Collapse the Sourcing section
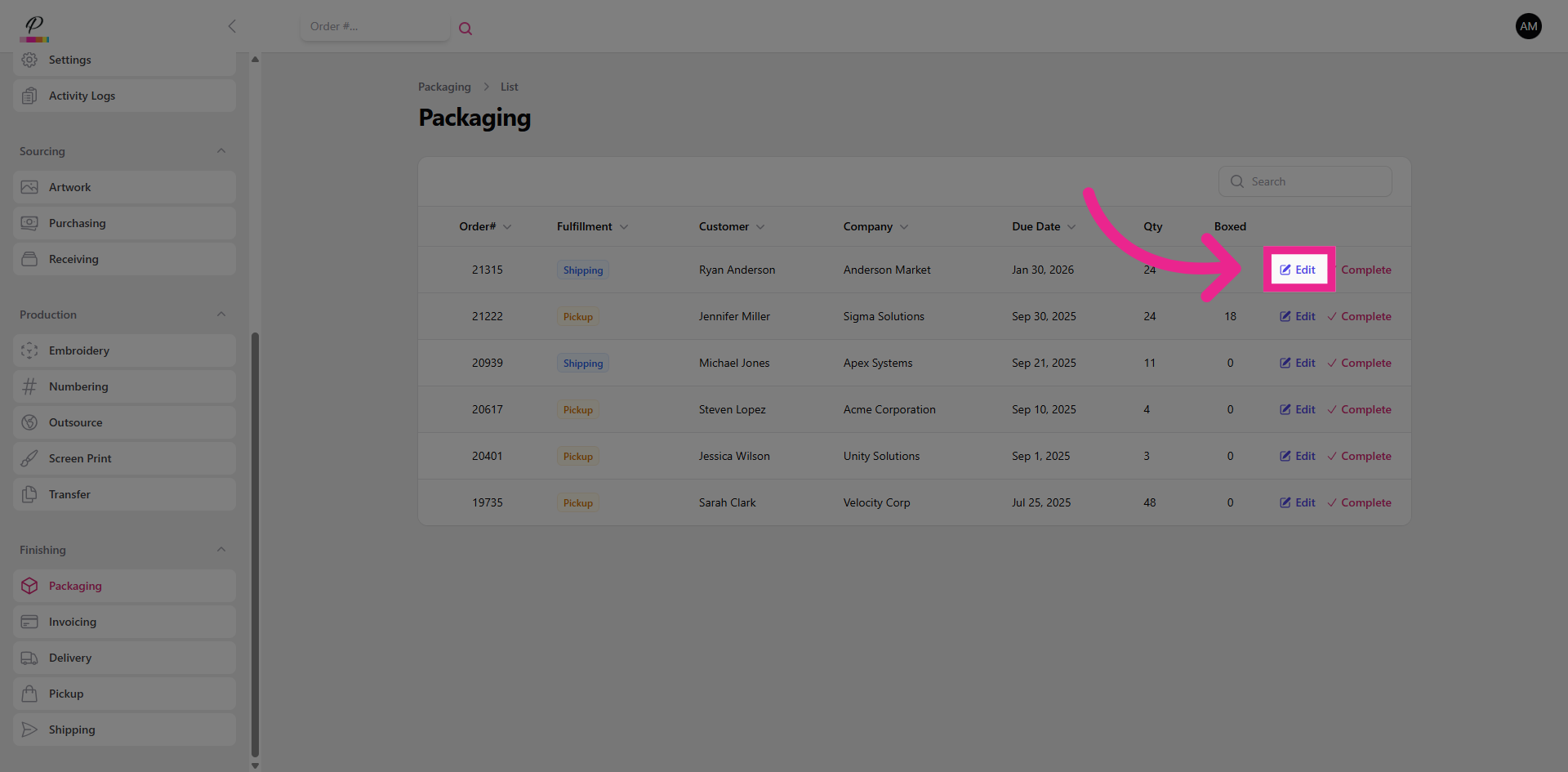1568x772 pixels. click(221, 151)
